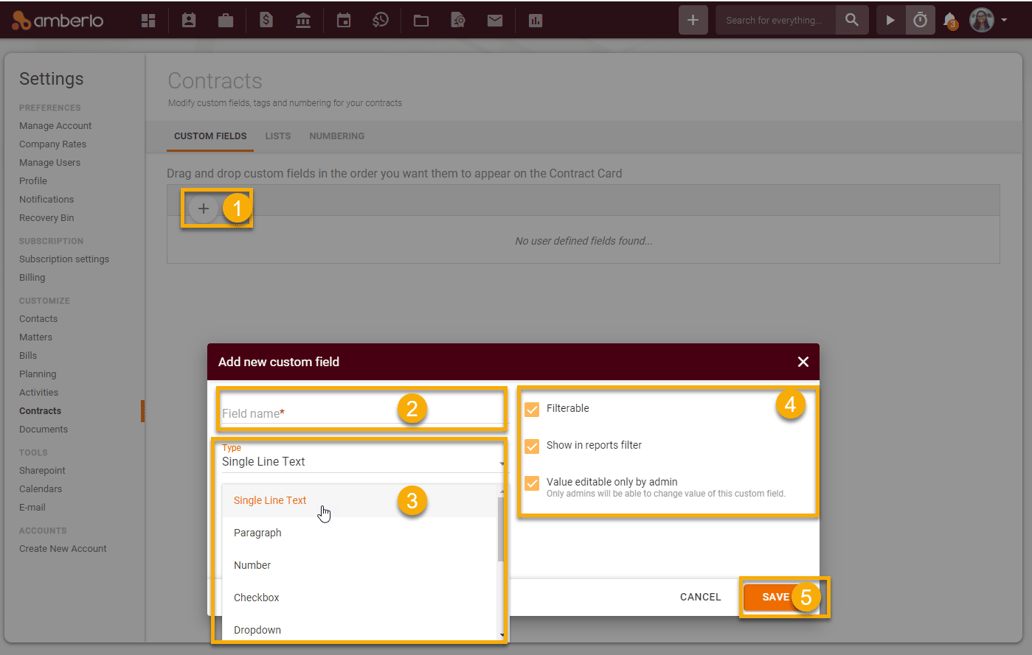1032x655 pixels.
Task: Open the bank accounts building icon
Action: pos(303,20)
